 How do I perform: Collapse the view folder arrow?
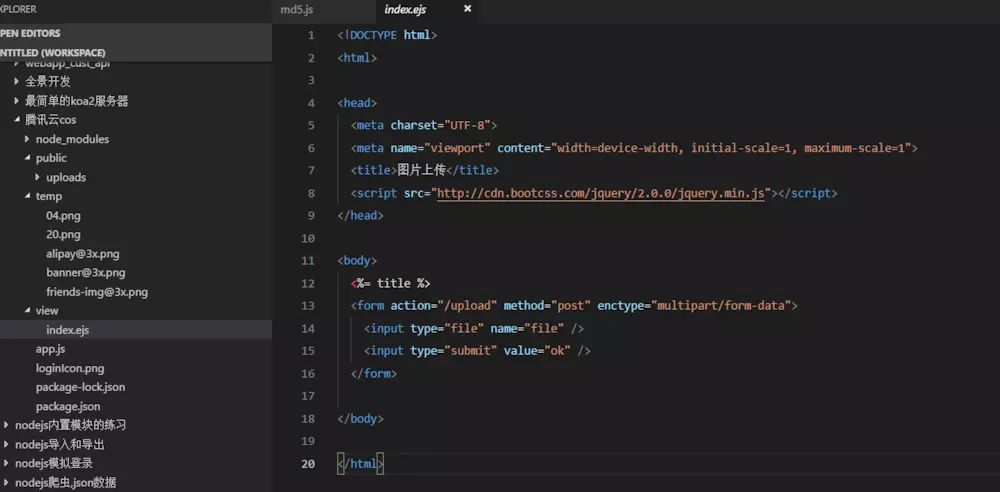click(x=27, y=310)
